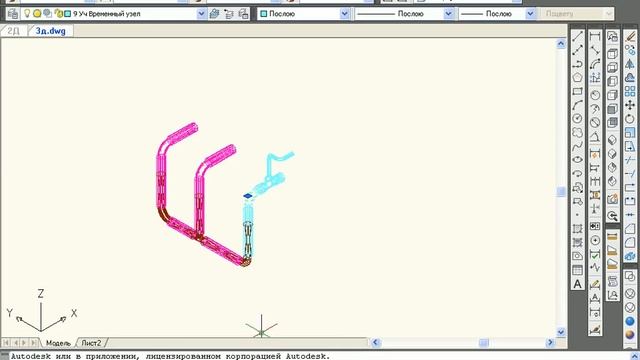The width and height of the screenshot is (640, 360).
Task: Toggle the layer on/off lightbulb
Action: (27, 13)
